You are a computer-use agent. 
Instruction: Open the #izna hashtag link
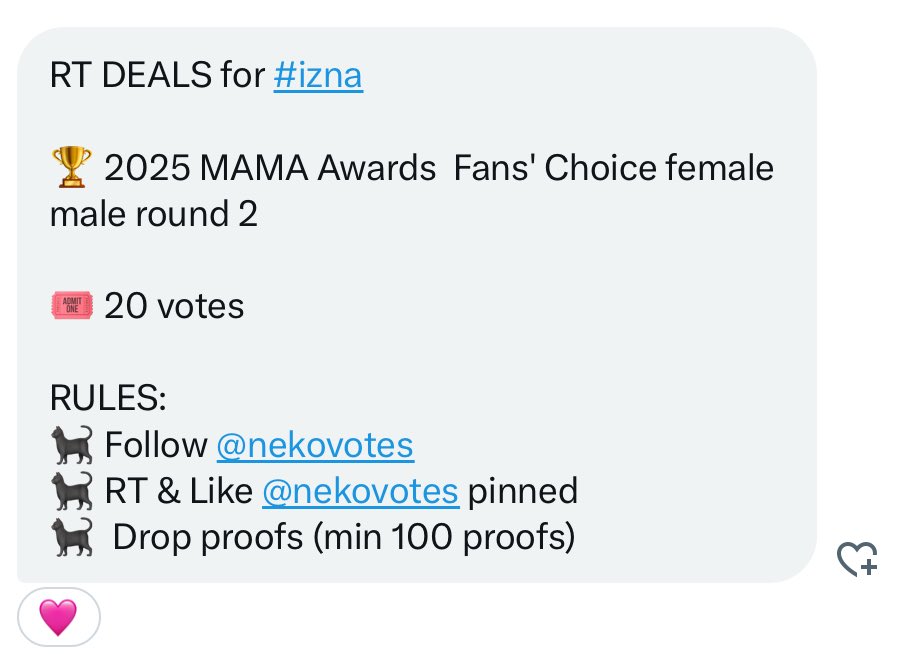point(318,76)
